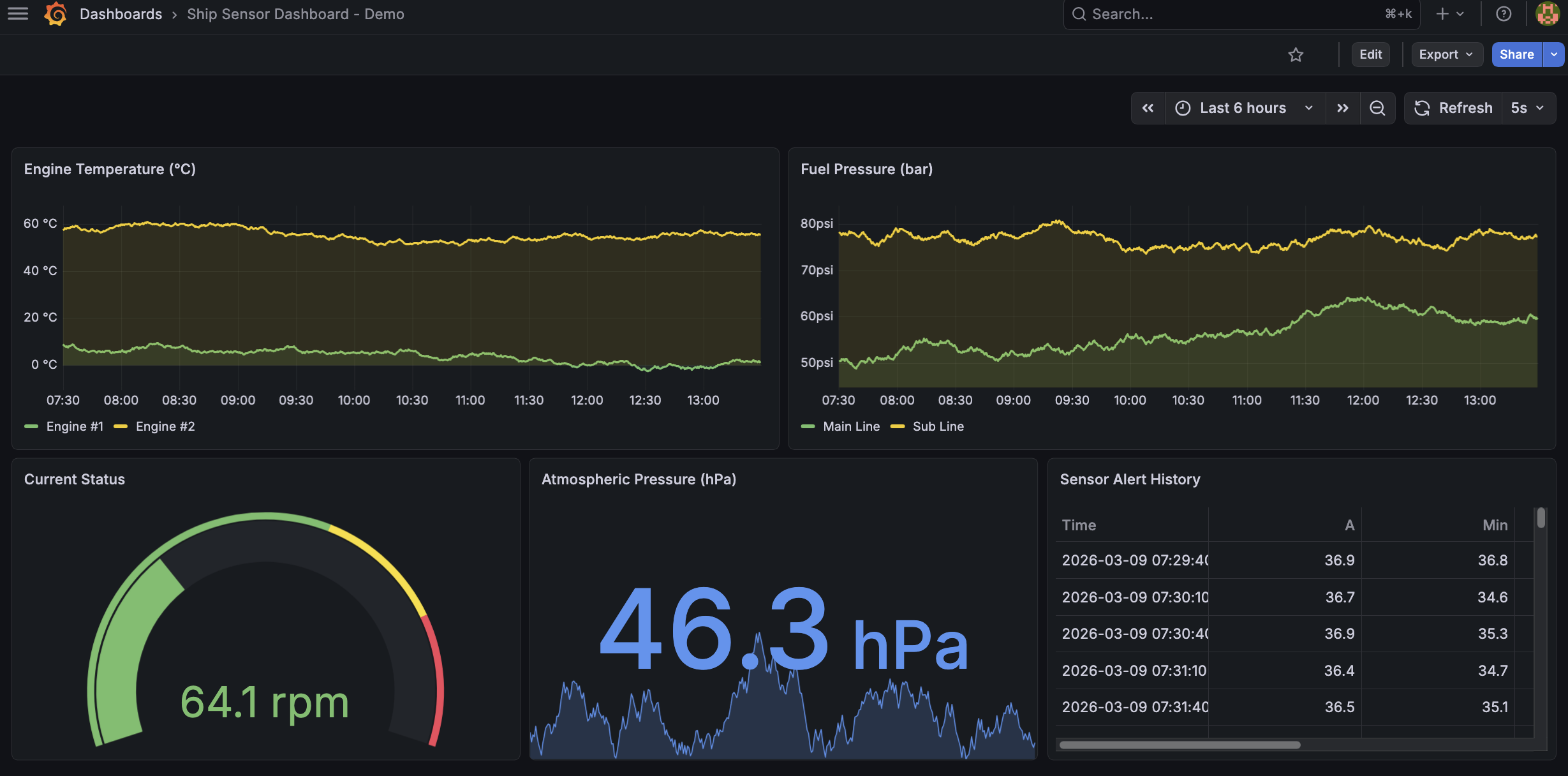
Task: Go to Dashboards breadcrumb
Action: point(121,14)
